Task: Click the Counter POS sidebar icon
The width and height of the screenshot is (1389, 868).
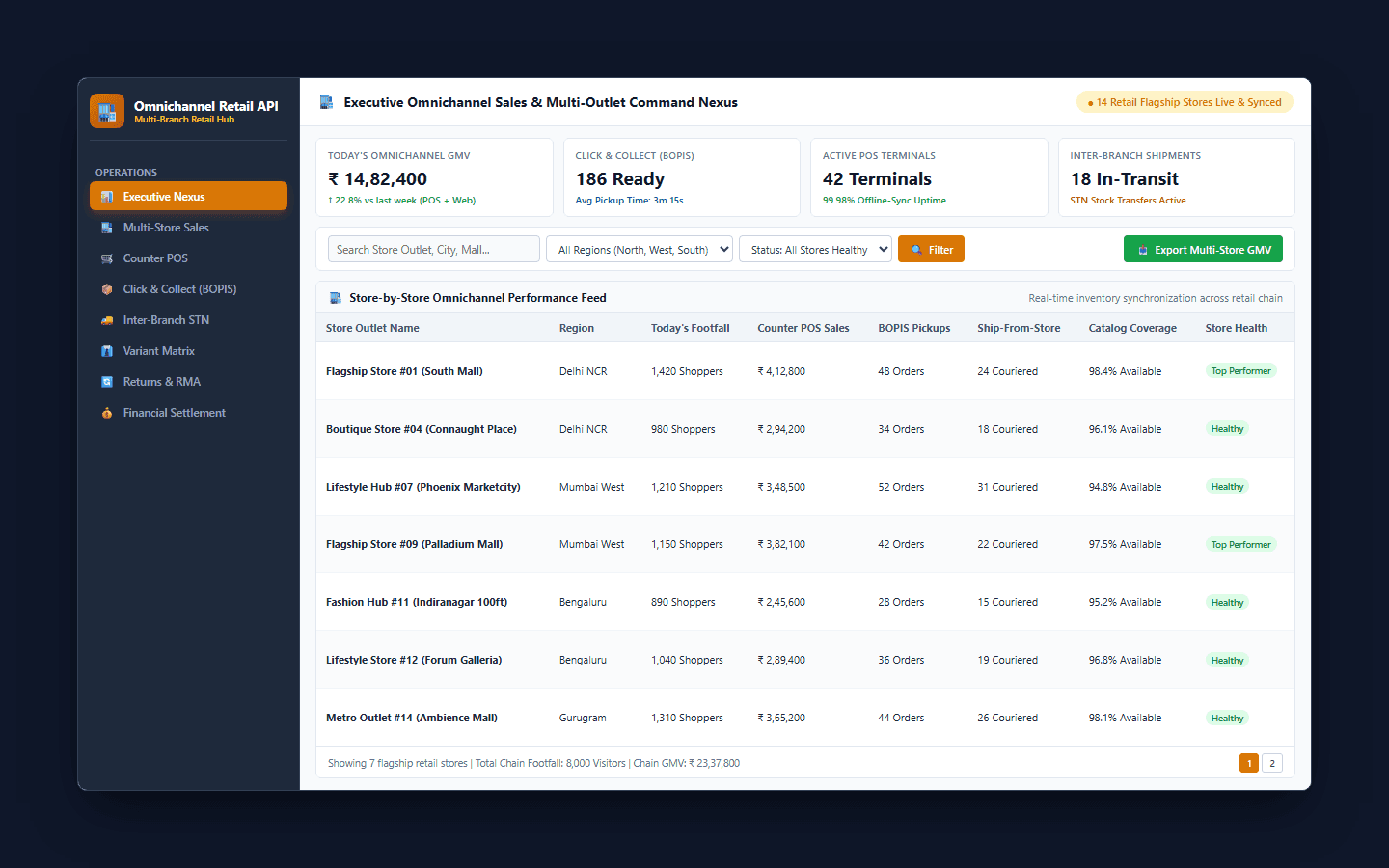Action: tap(107, 258)
